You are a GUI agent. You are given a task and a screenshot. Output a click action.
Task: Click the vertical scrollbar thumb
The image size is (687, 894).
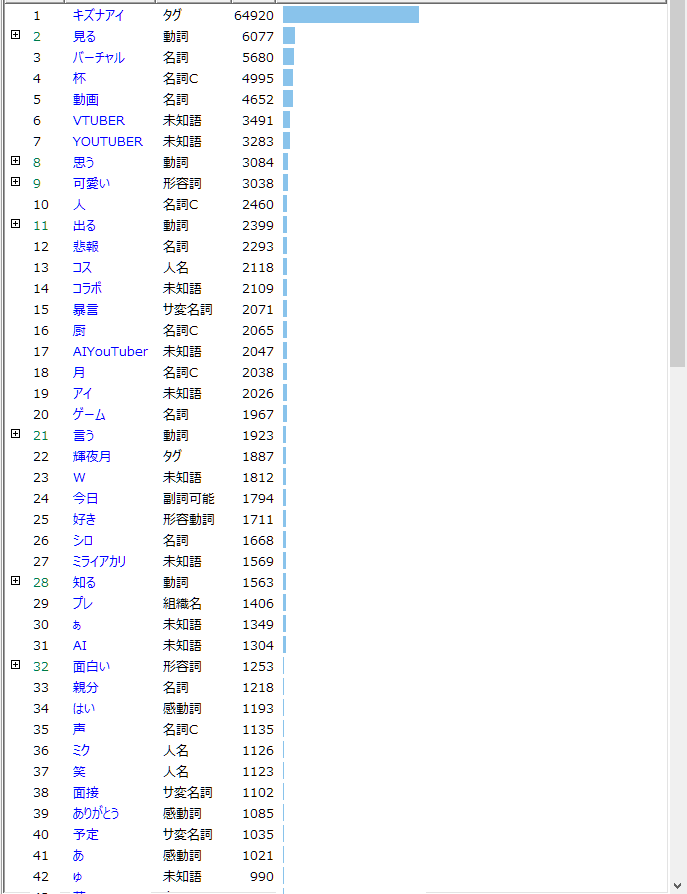tap(677, 182)
